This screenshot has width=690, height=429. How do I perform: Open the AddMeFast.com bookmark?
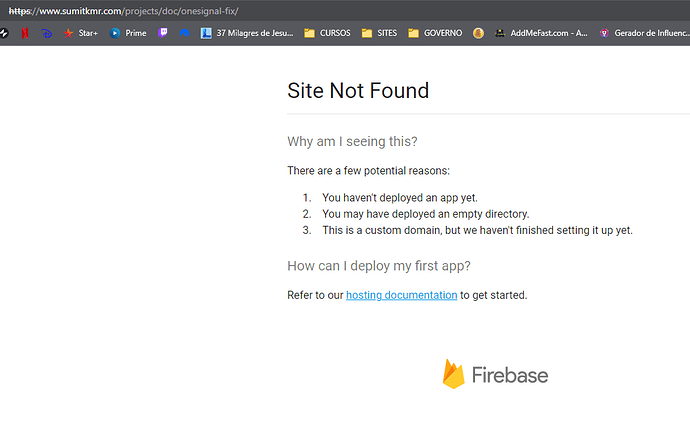click(541, 33)
